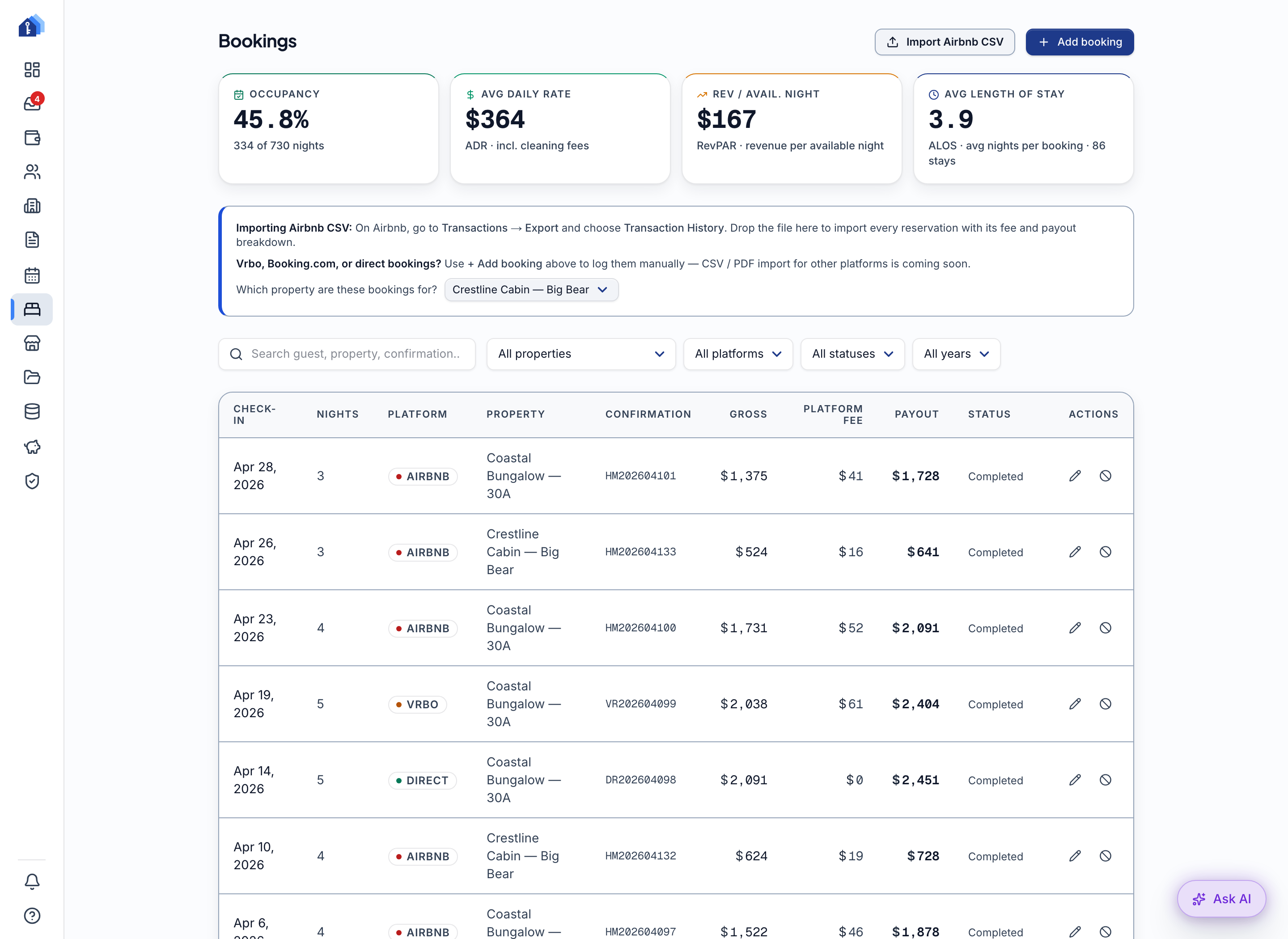Click the app logo at top left
The height and width of the screenshot is (939, 1288).
(31, 25)
